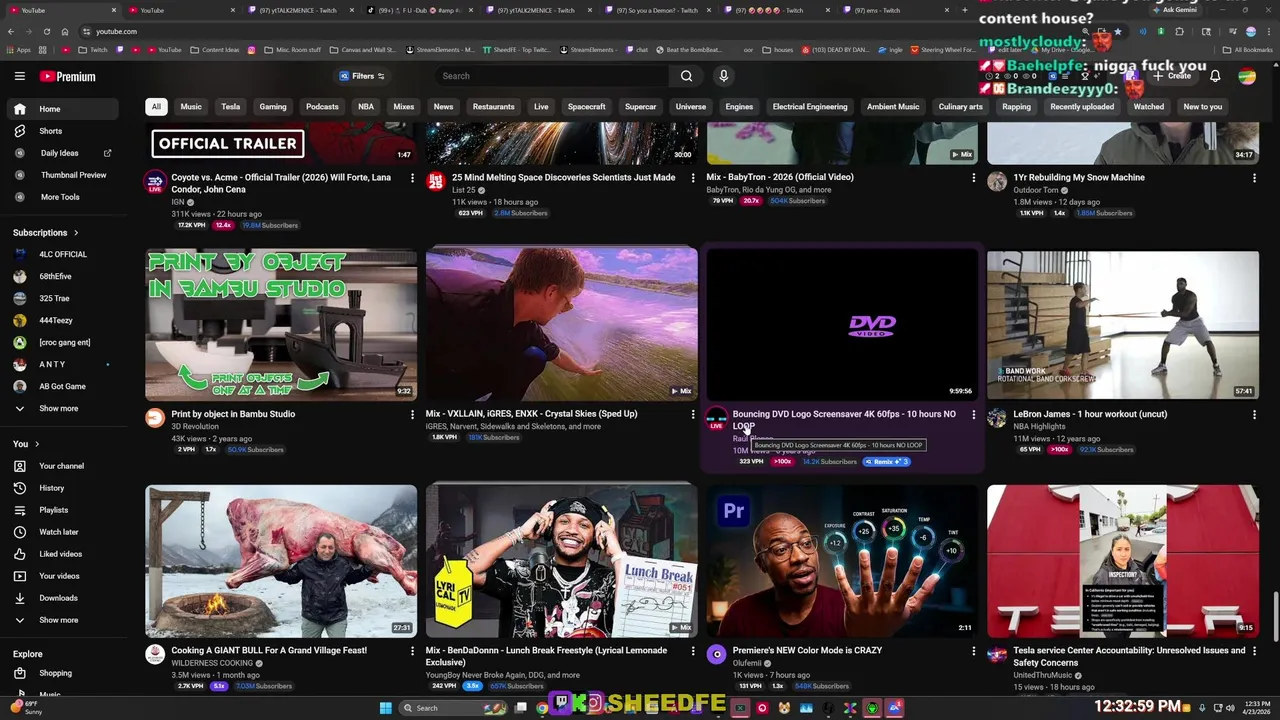Open Your channel in the sidebar
This screenshot has width=1280, height=720.
pos(62,466)
